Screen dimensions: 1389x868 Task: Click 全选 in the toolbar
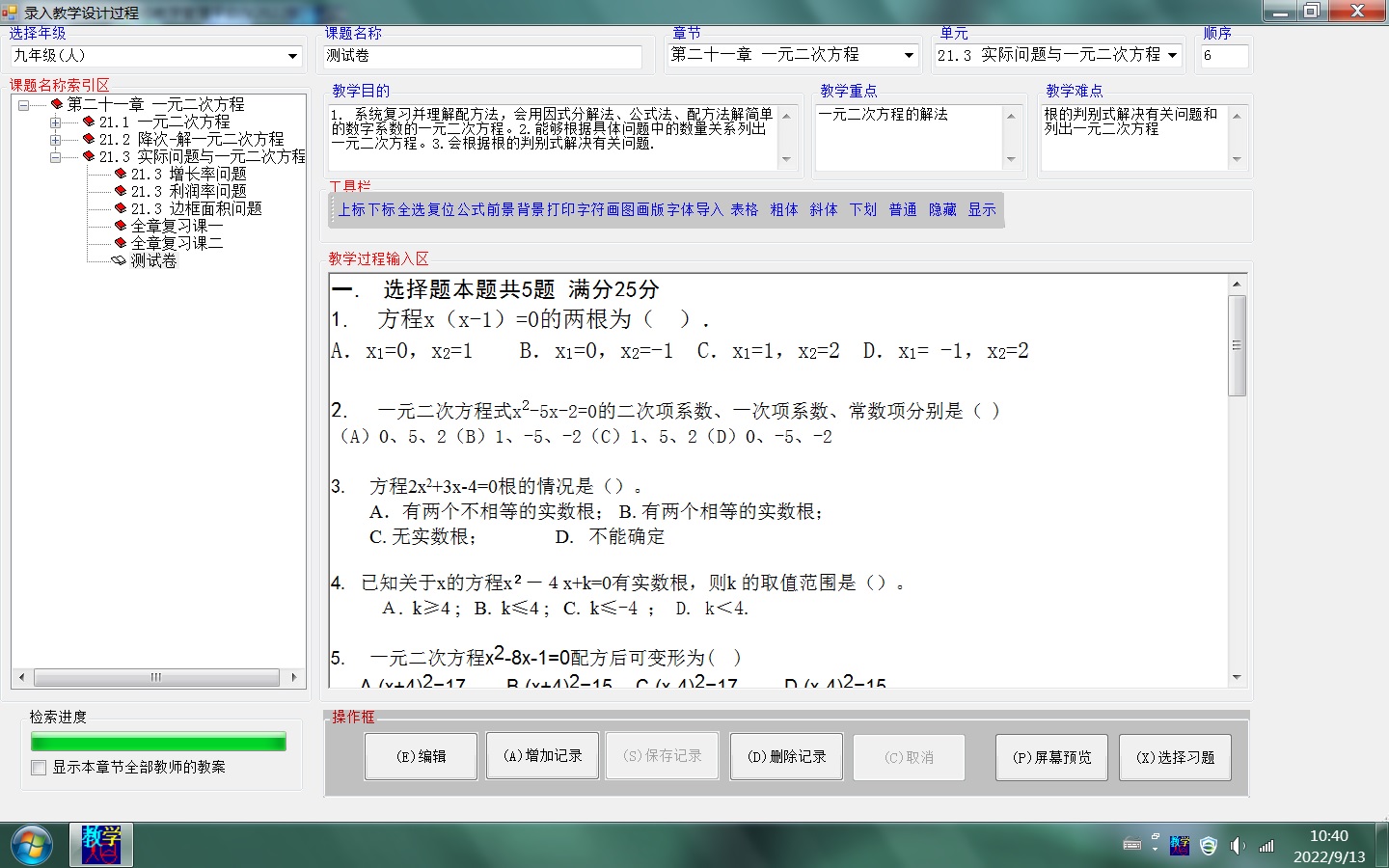point(412,209)
